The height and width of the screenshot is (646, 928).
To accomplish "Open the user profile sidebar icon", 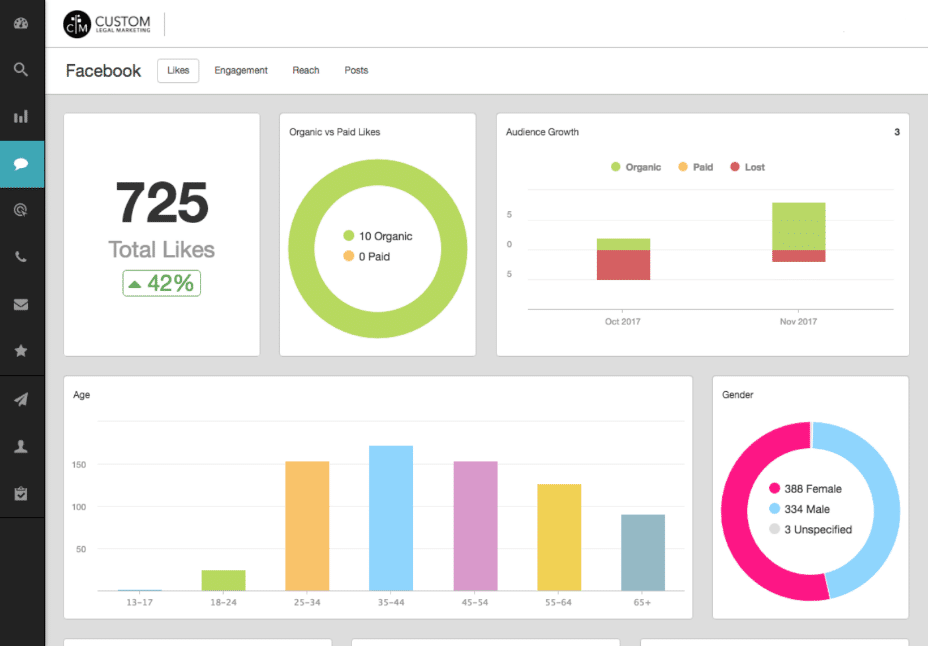I will pyautogui.click(x=21, y=446).
